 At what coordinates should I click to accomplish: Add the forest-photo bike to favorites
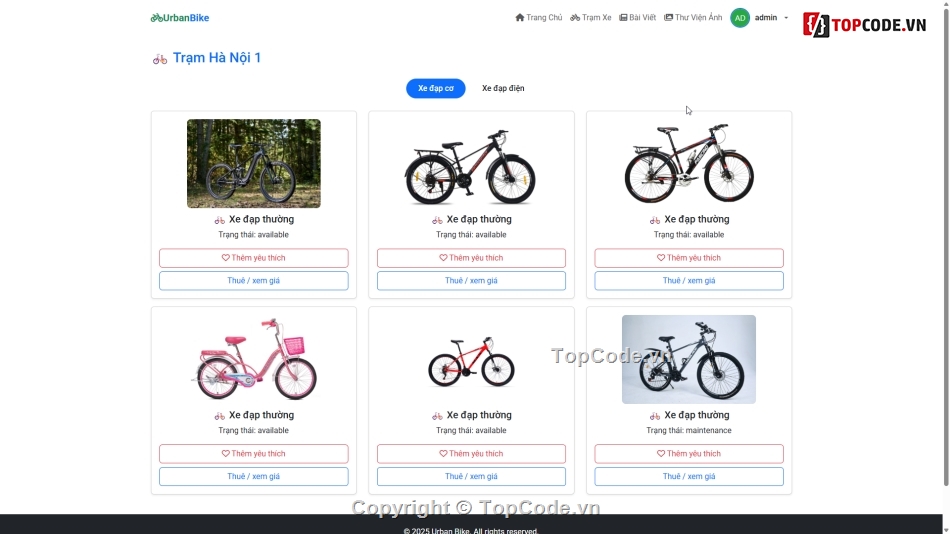pos(254,258)
